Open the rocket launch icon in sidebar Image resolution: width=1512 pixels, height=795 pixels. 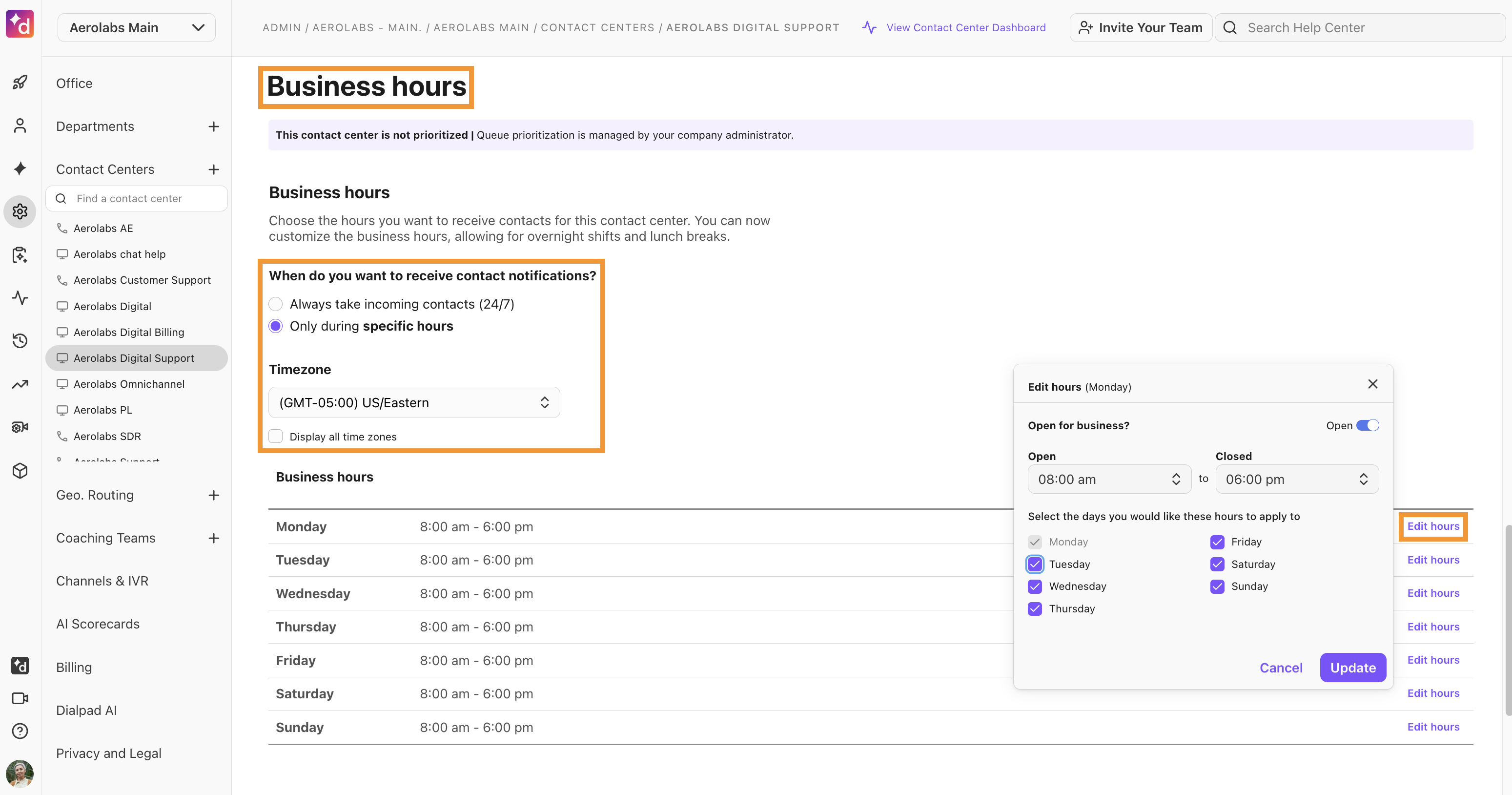20,82
